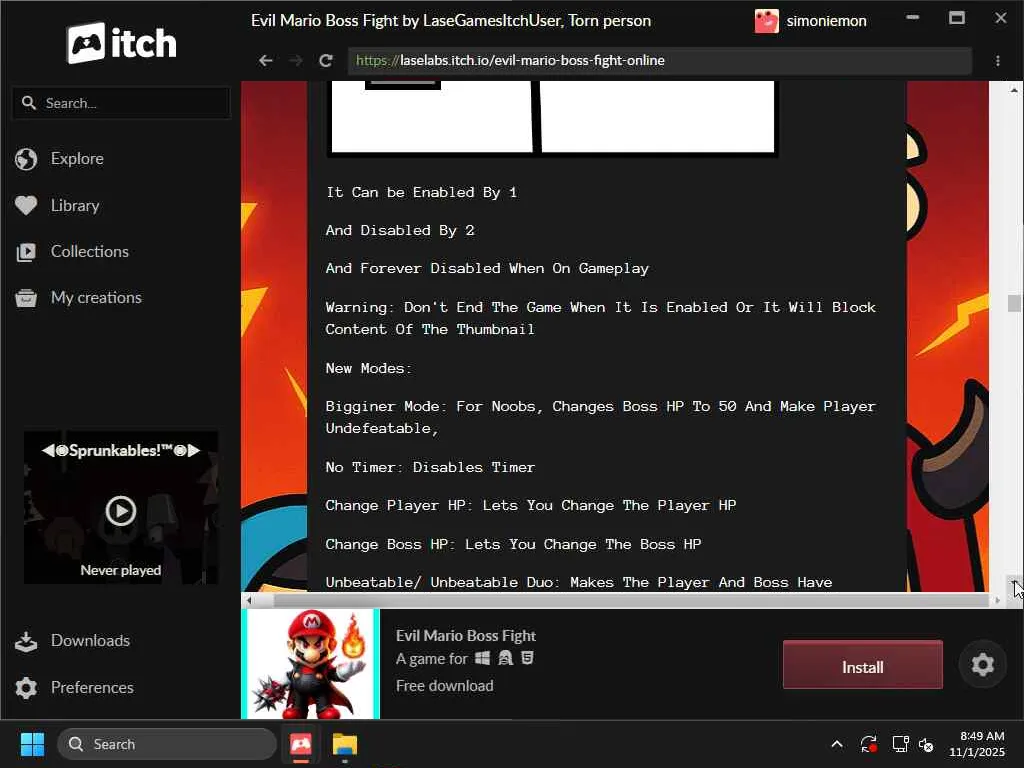Open the three-dot browser menu

click(x=998, y=61)
